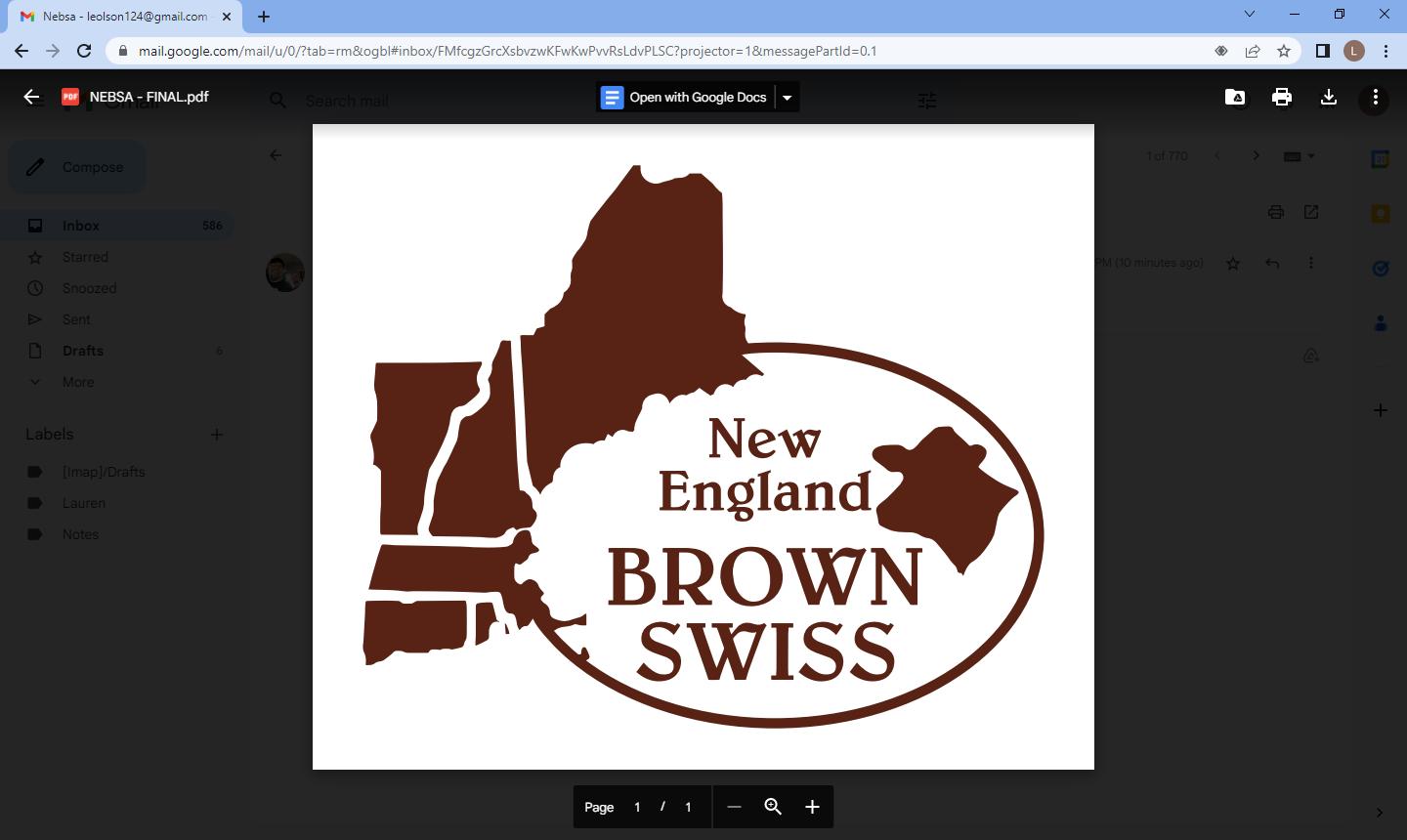Open a new browser tab

264,16
